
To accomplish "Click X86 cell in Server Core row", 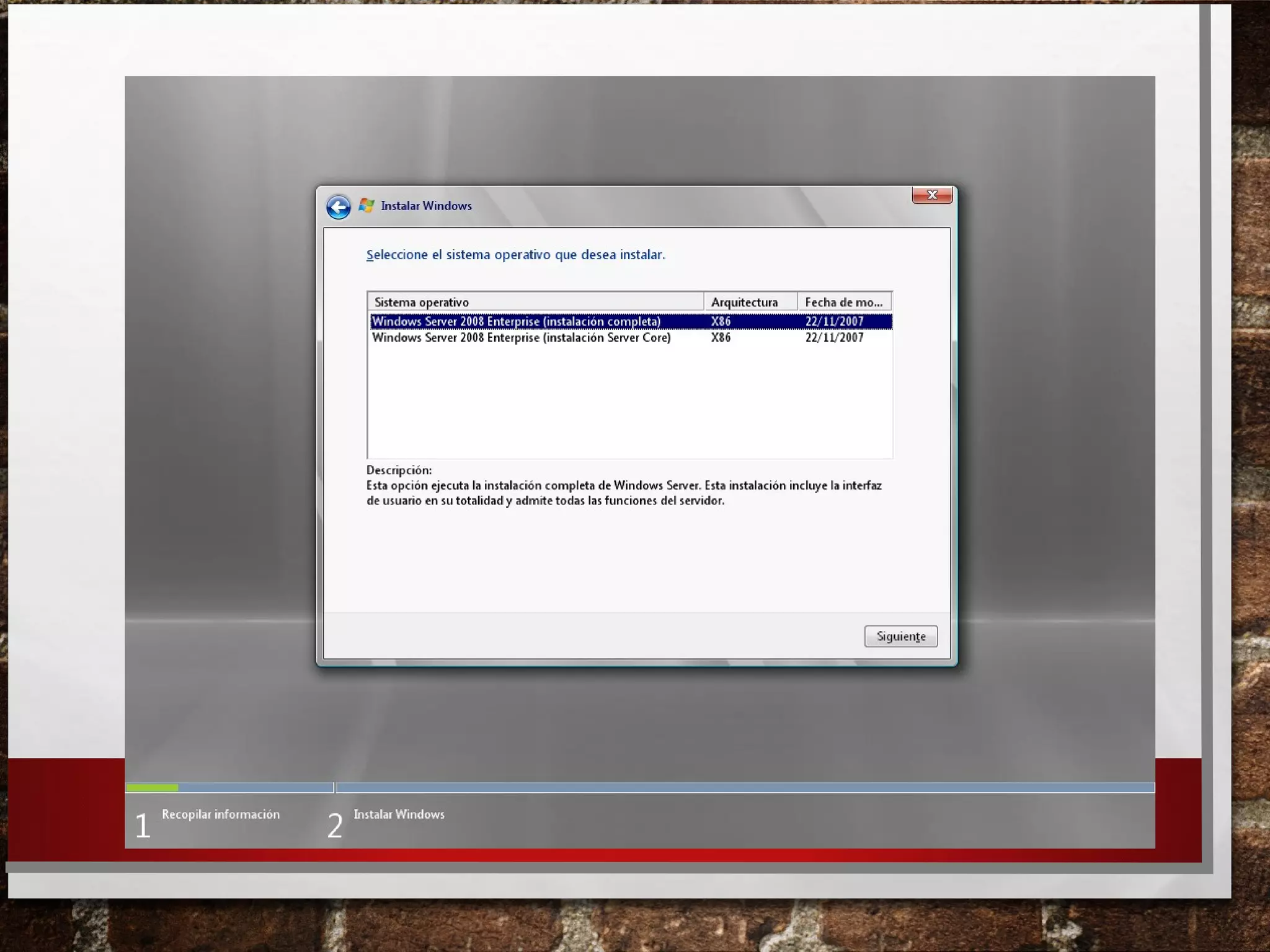I will click(721, 338).
